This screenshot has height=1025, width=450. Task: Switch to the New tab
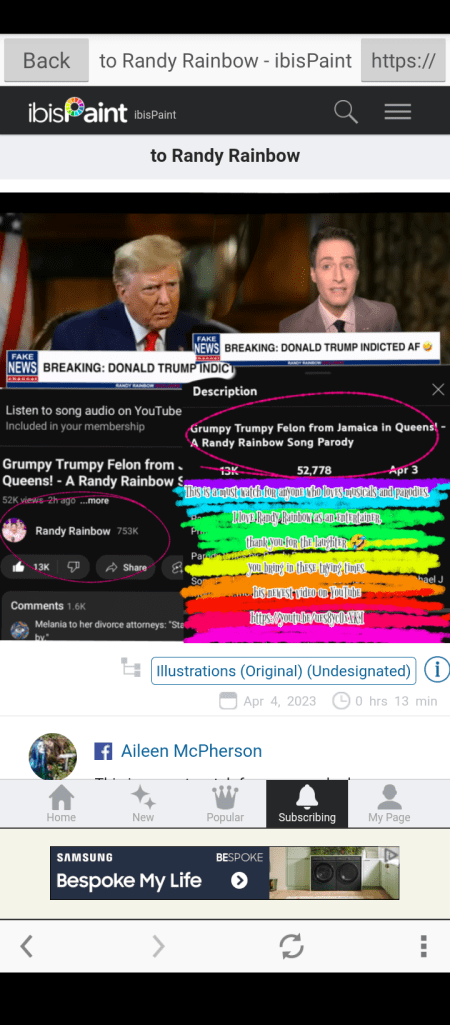tap(143, 803)
